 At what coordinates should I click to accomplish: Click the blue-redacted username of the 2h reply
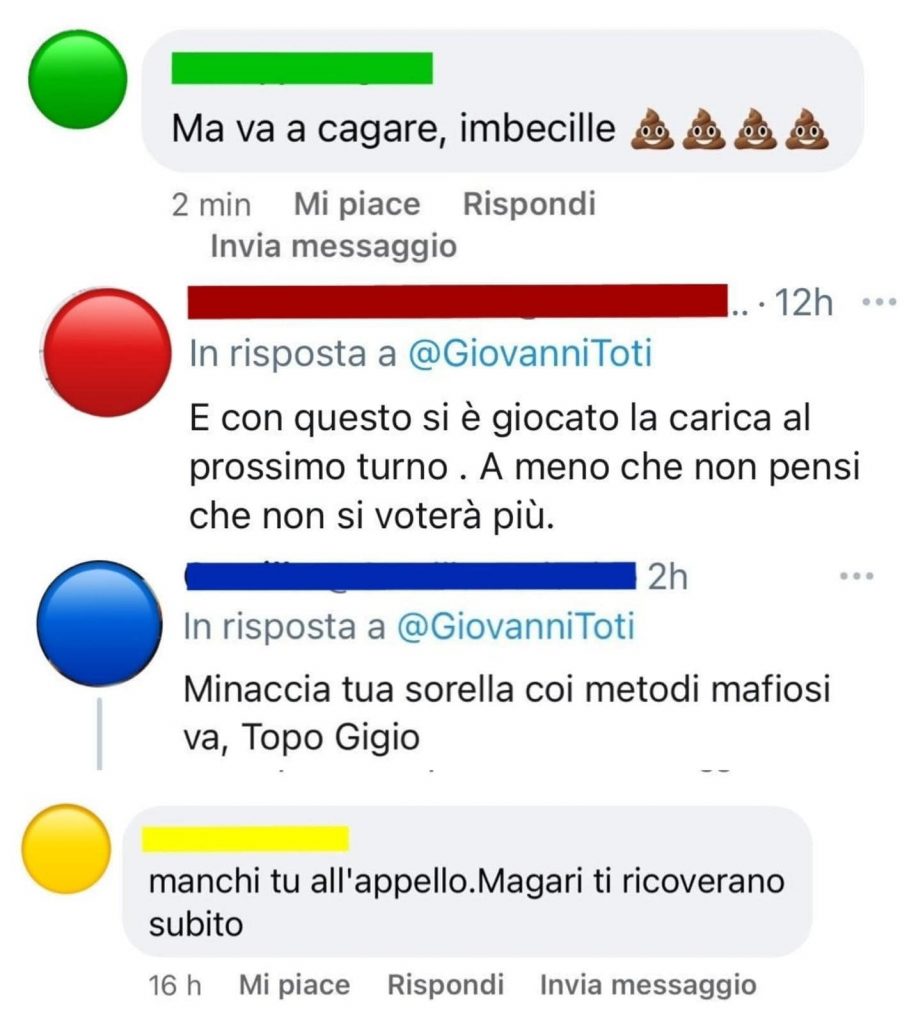[412, 576]
